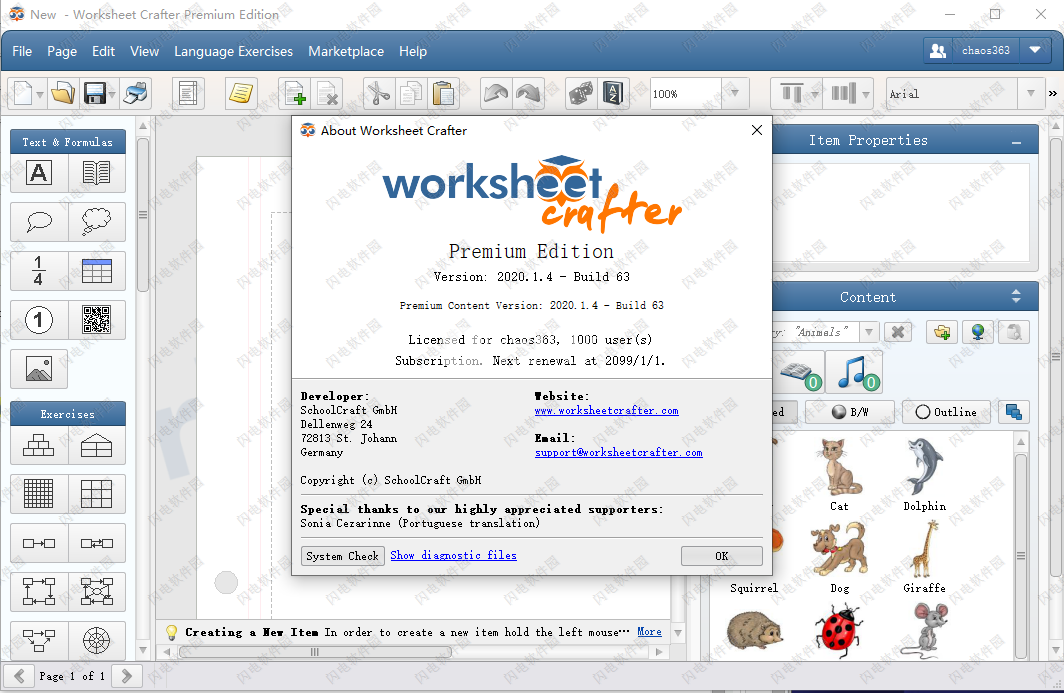The height and width of the screenshot is (693, 1064).
Task: Save worksheet with floppy disk icon
Action: click(x=95, y=93)
